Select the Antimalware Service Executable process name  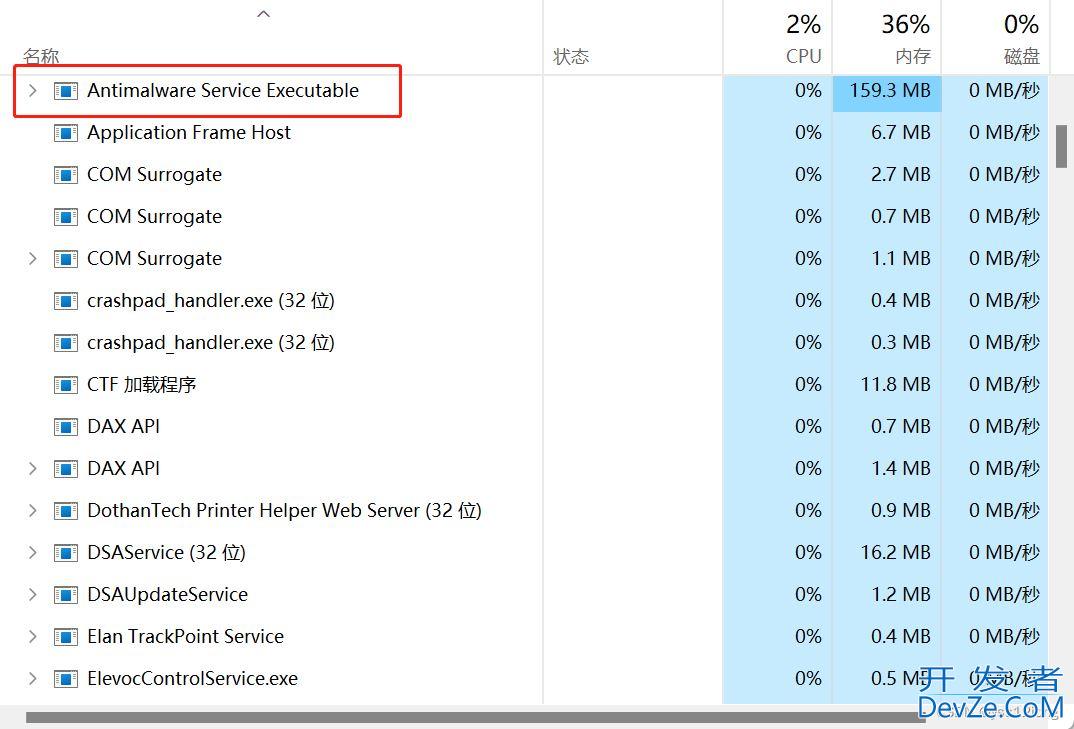(223, 90)
